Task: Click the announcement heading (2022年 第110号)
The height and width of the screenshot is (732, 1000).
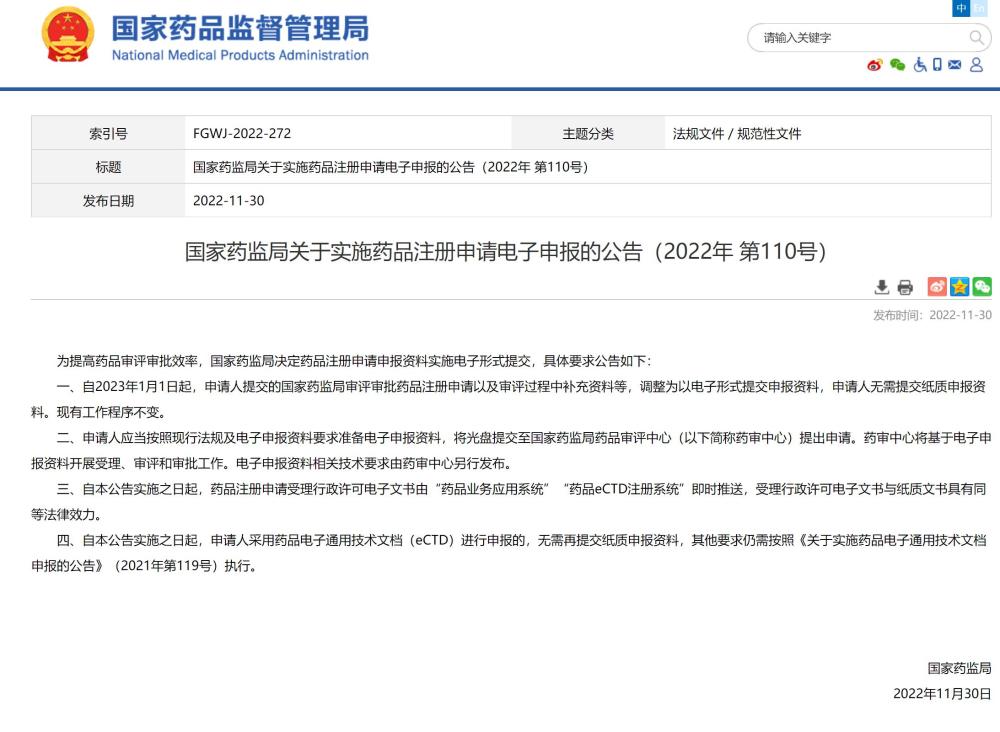Action: point(506,251)
